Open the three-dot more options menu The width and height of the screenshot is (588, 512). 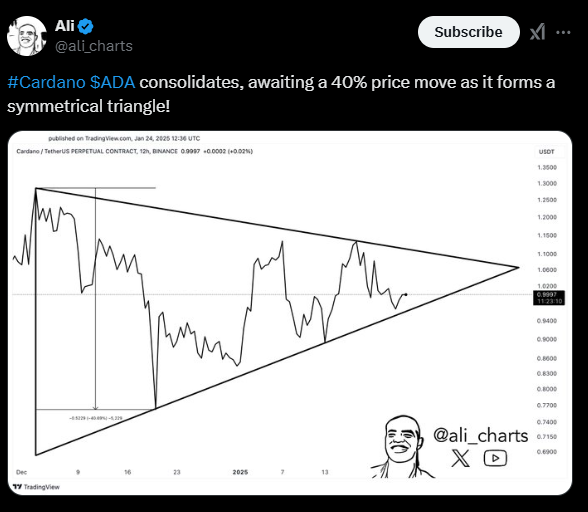click(563, 32)
